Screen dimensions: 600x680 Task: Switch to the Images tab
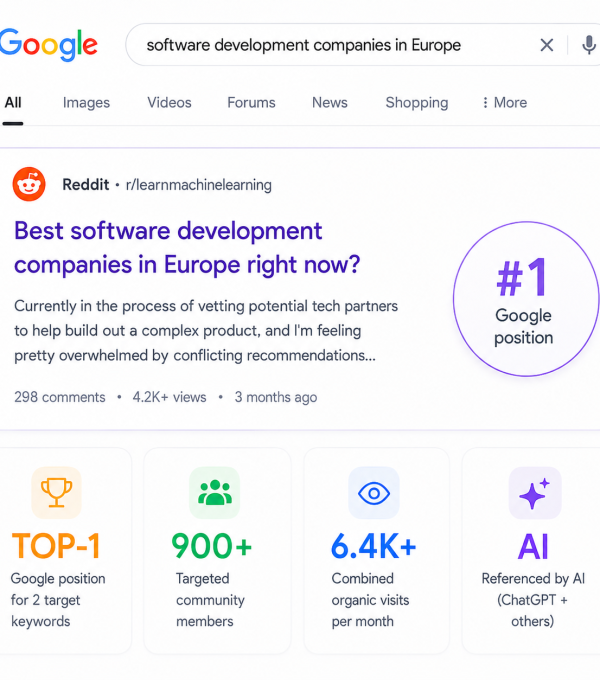[x=86, y=102]
